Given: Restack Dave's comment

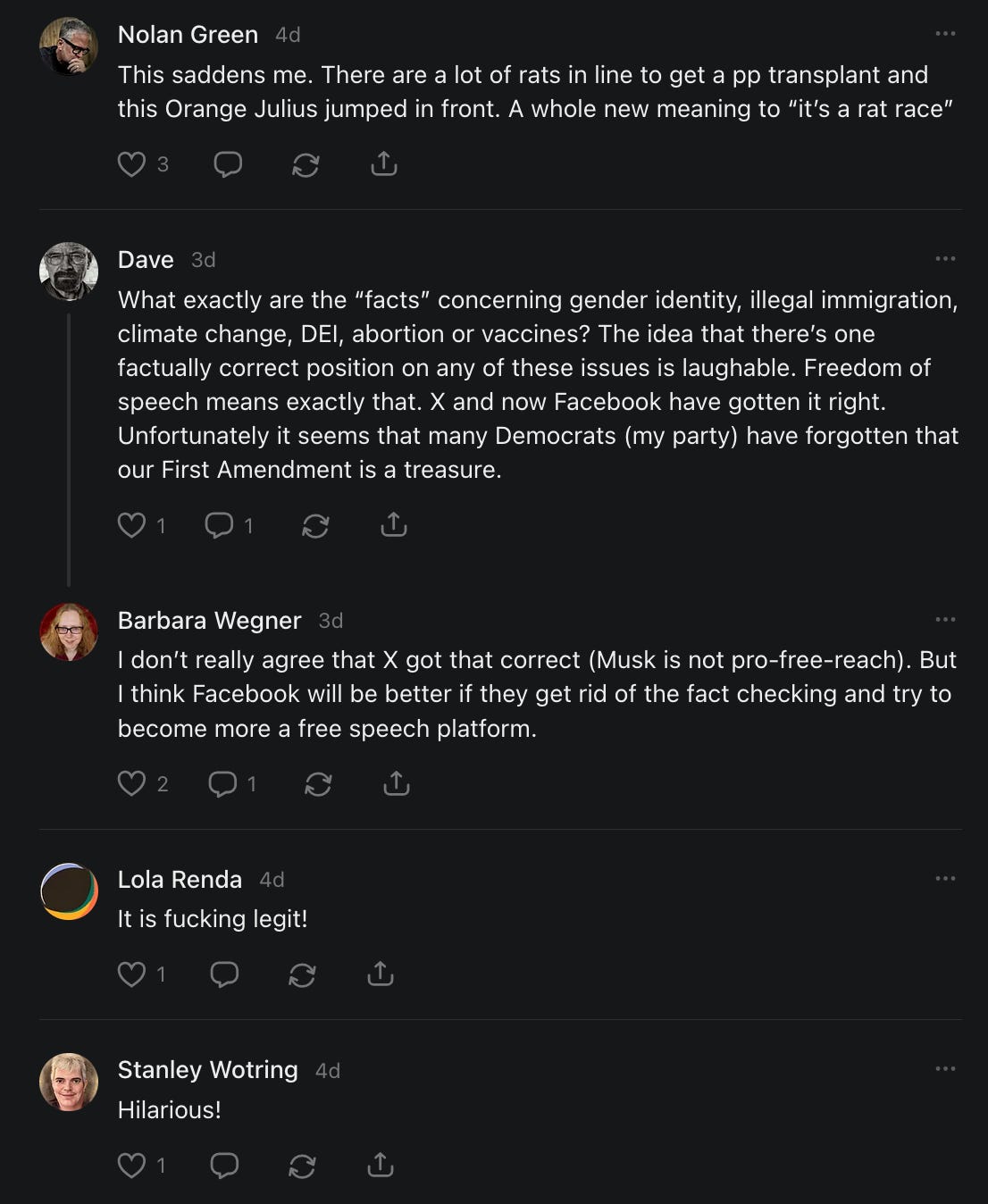Looking at the screenshot, I should click(315, 525).
